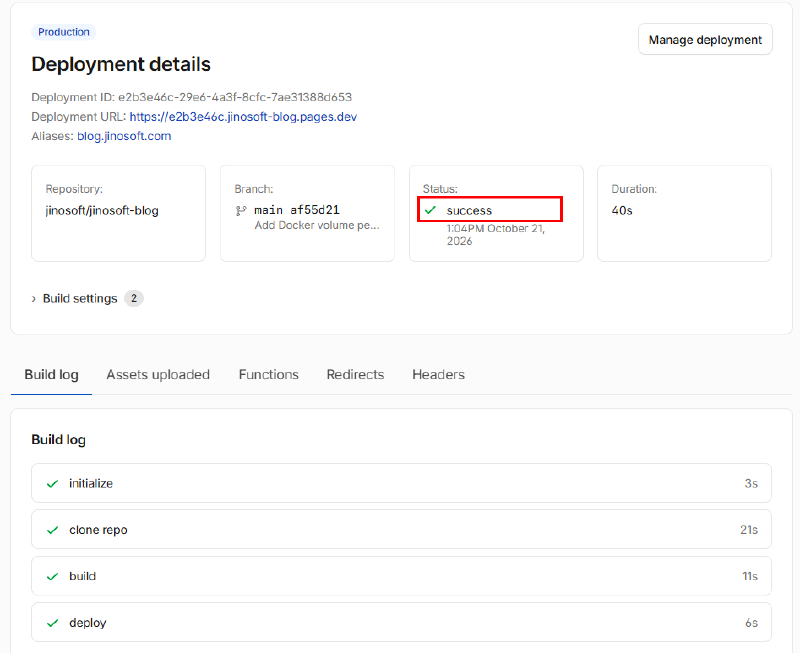The image size is (800, 653).
Task: Open the Redirects tab
Action: tap(355, 375)
